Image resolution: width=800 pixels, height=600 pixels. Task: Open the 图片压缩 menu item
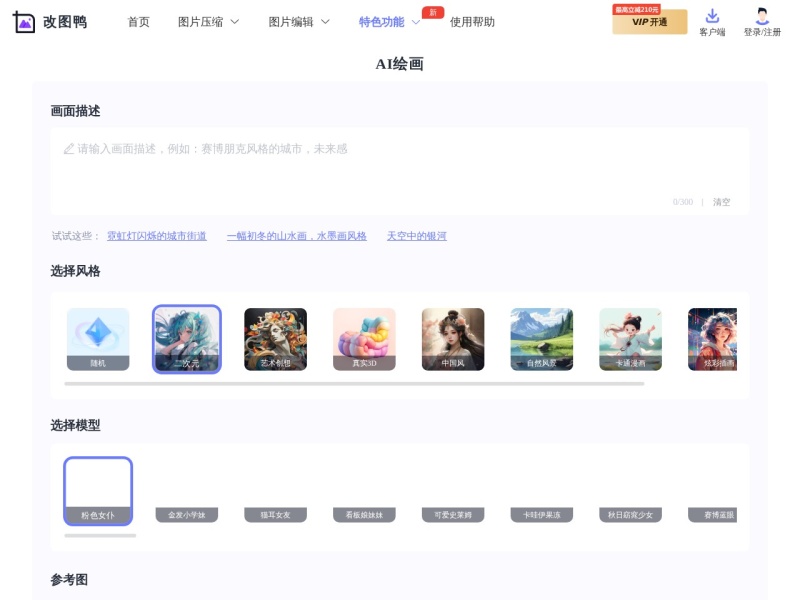click(200, 22)
